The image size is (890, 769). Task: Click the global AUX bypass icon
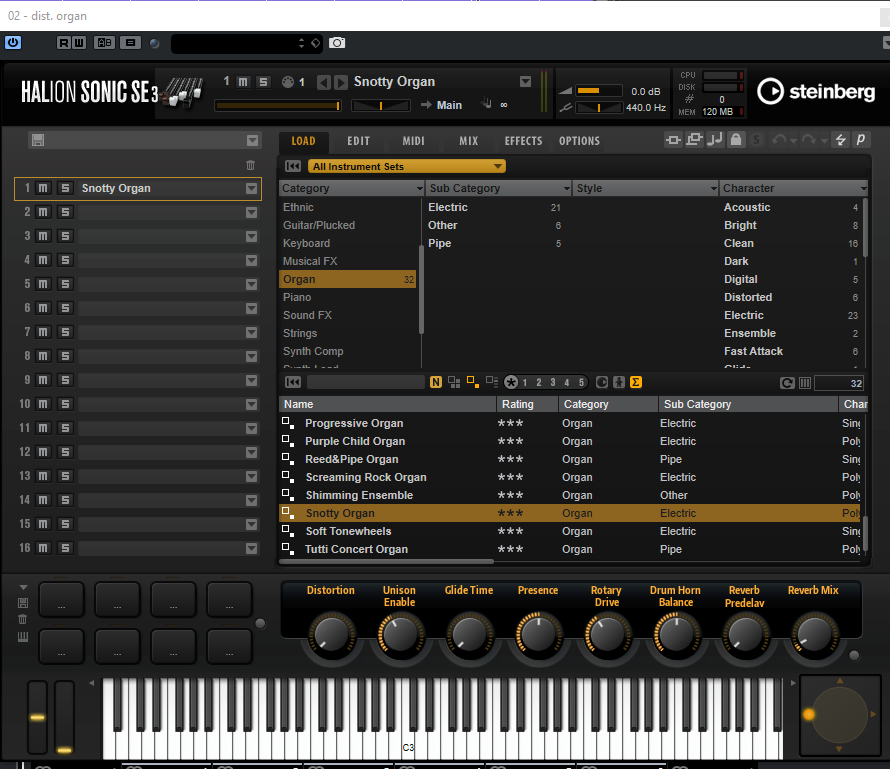pyautogui.click(x=694, y=140)
